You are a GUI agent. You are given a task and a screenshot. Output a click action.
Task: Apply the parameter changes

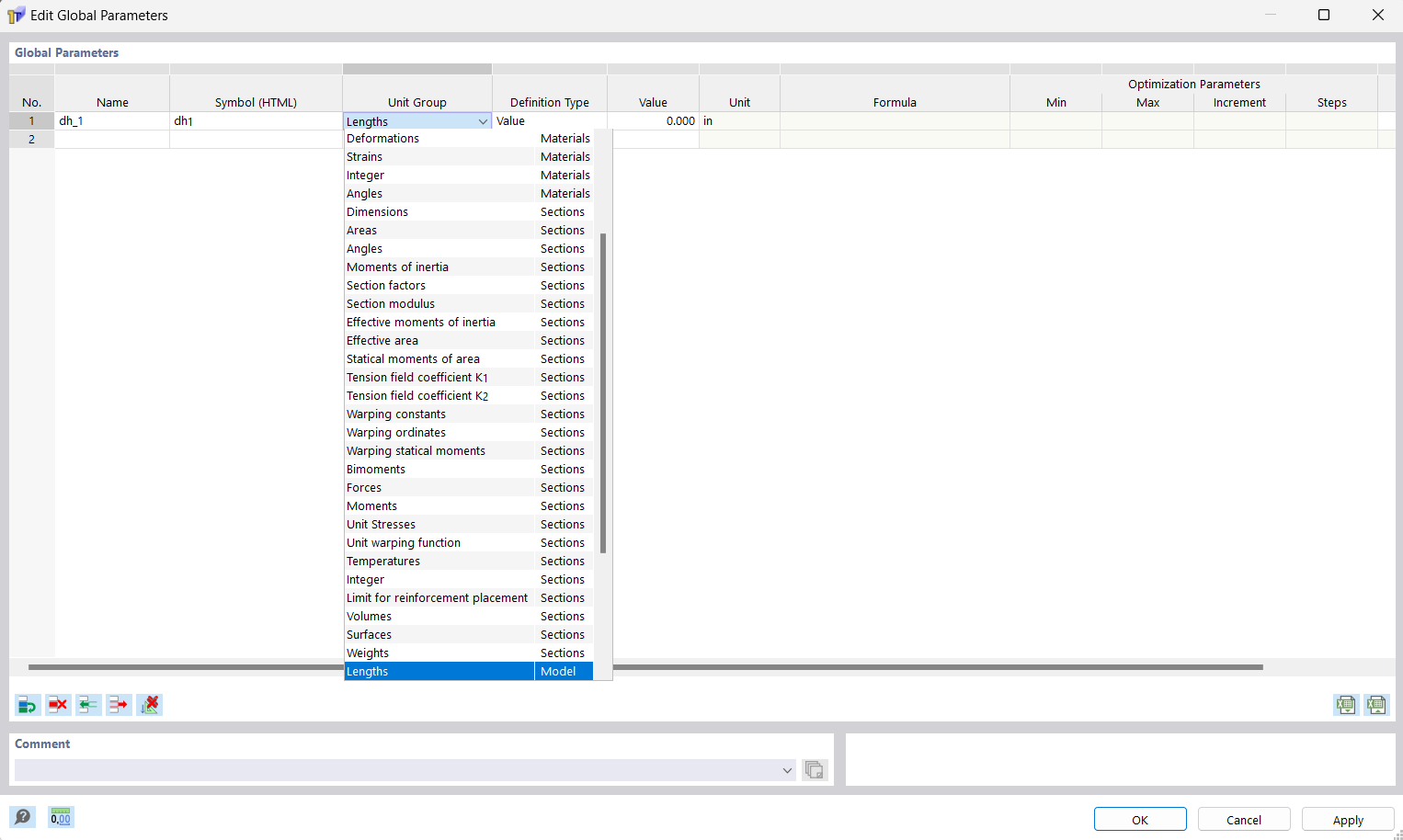pos(1348,819)
